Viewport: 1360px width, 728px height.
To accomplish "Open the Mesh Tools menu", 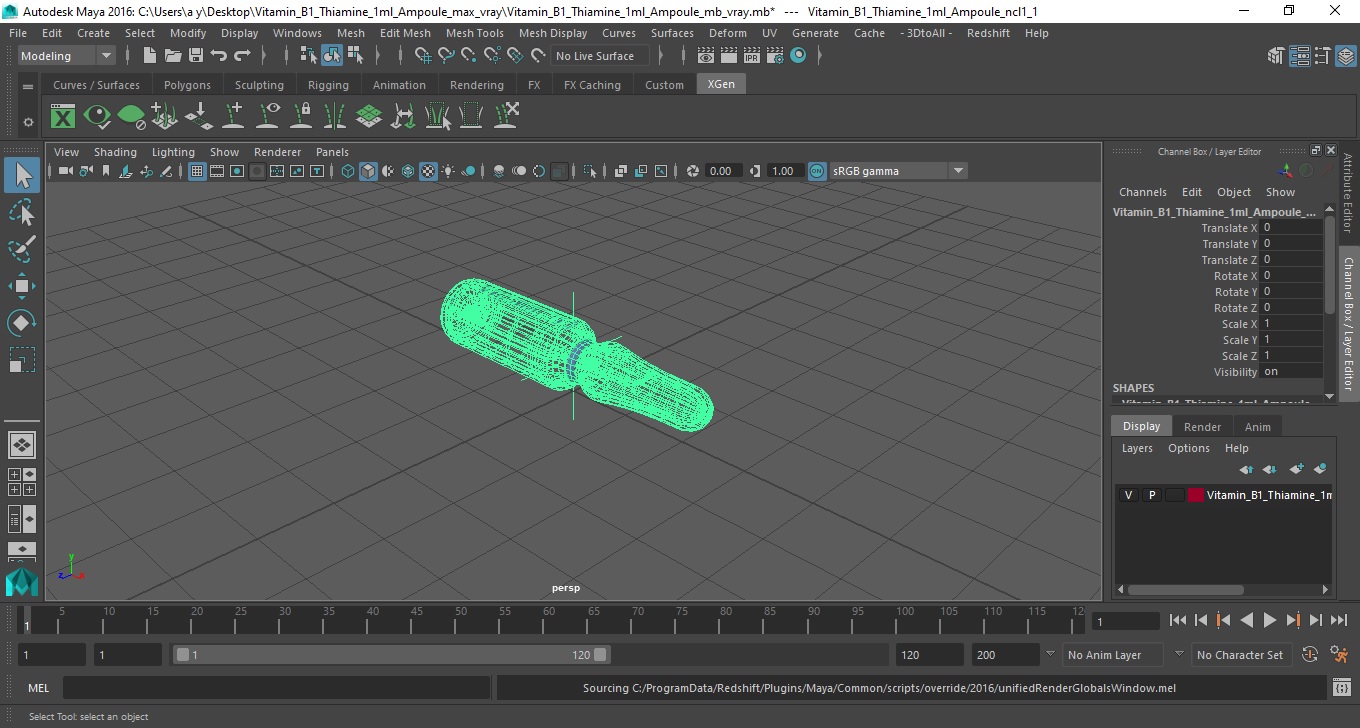I will tap(475, 33).
